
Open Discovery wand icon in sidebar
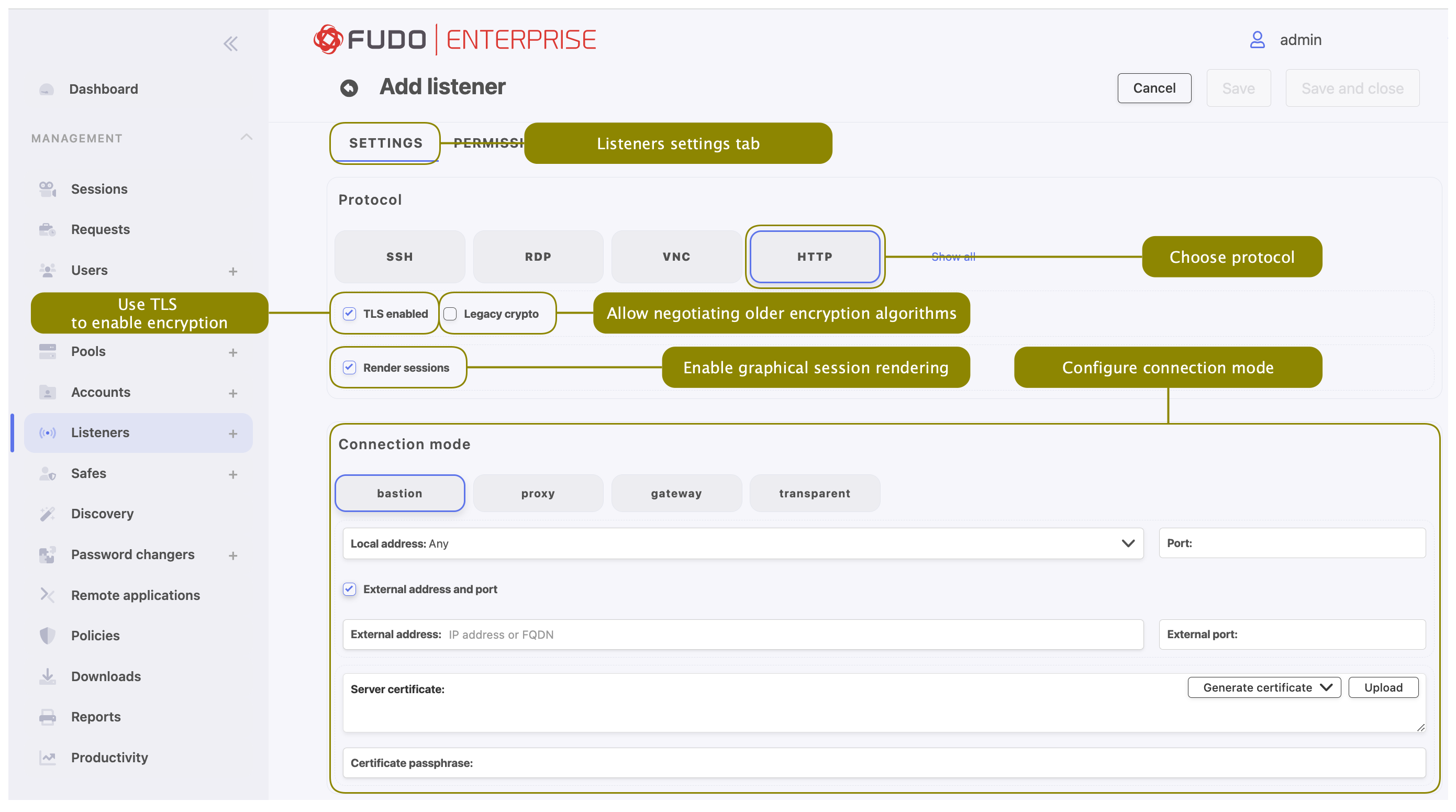(48, 514)
